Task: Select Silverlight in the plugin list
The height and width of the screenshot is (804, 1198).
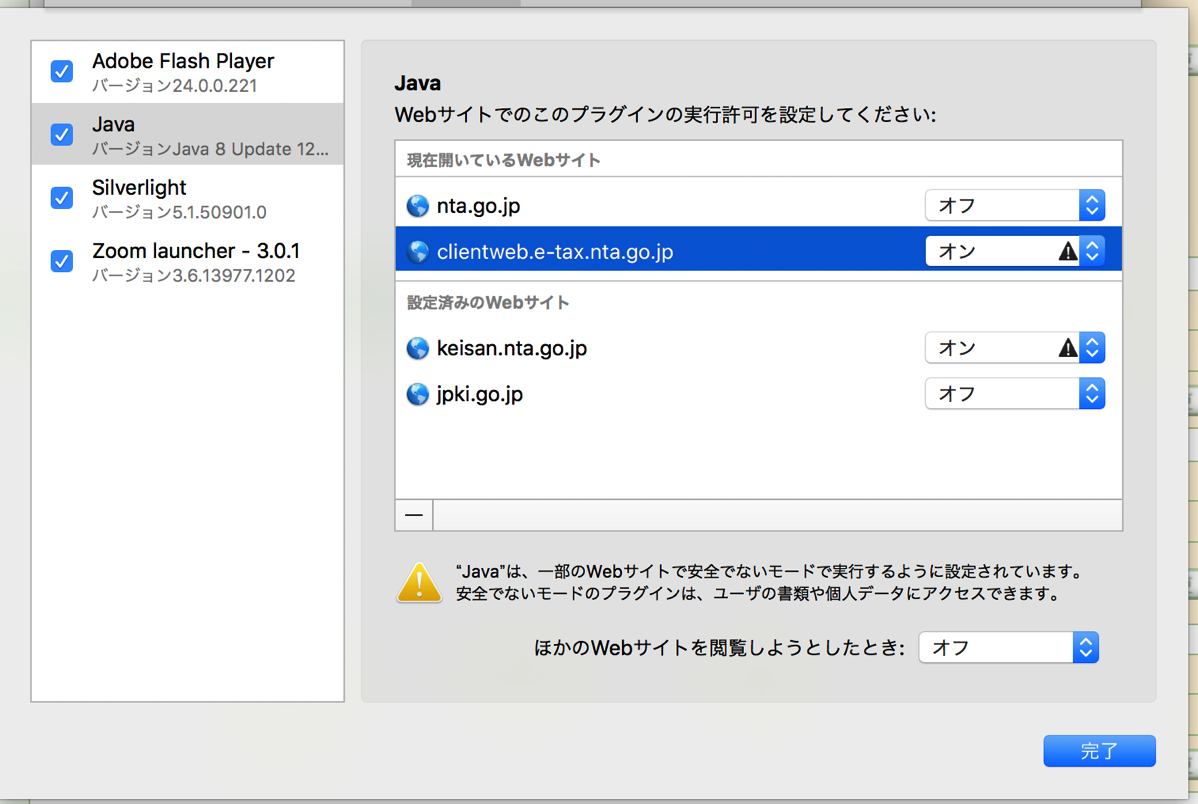Action: pos(188,198)
